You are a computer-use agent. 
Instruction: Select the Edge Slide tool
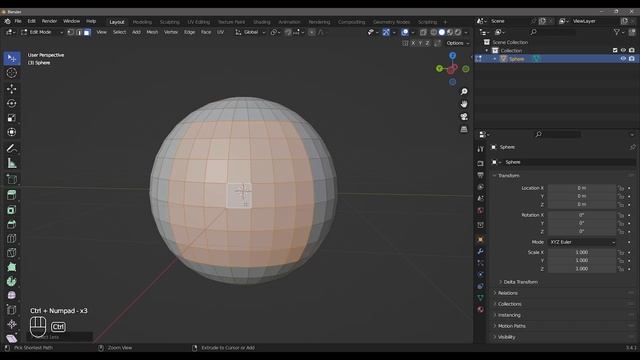(x=11, y=310)
